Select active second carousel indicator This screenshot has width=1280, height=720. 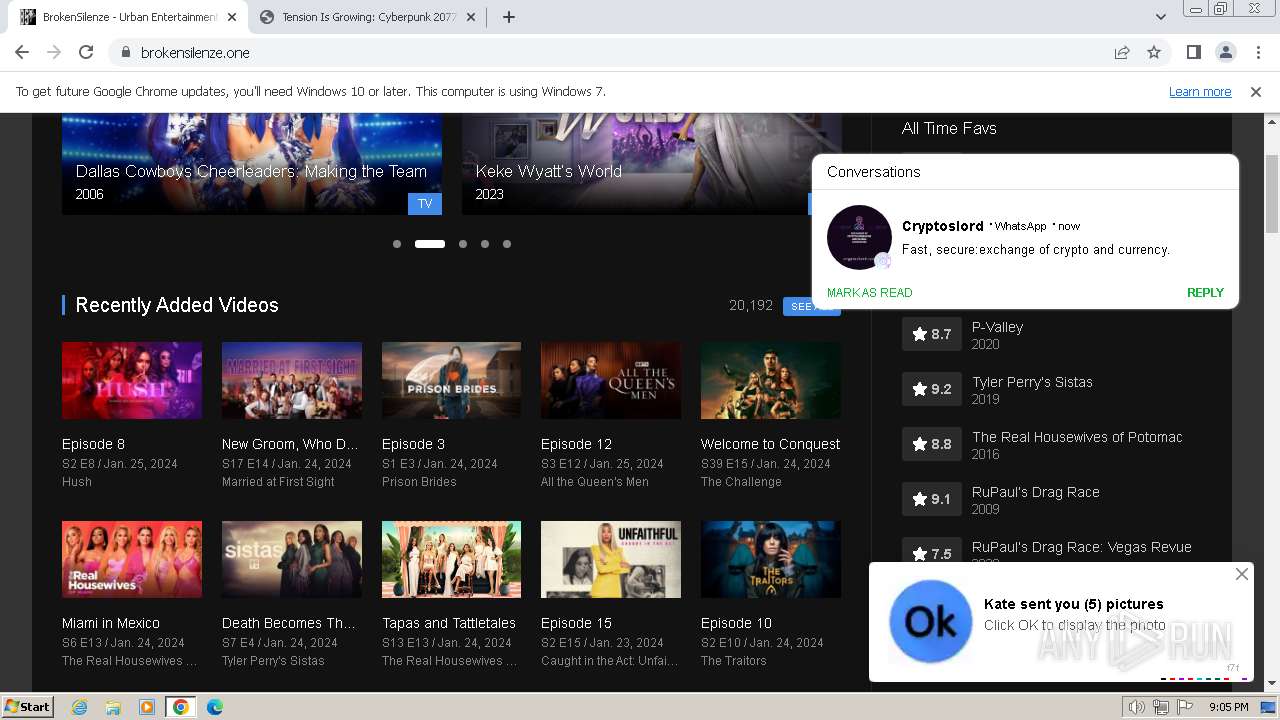pos(430,244)
